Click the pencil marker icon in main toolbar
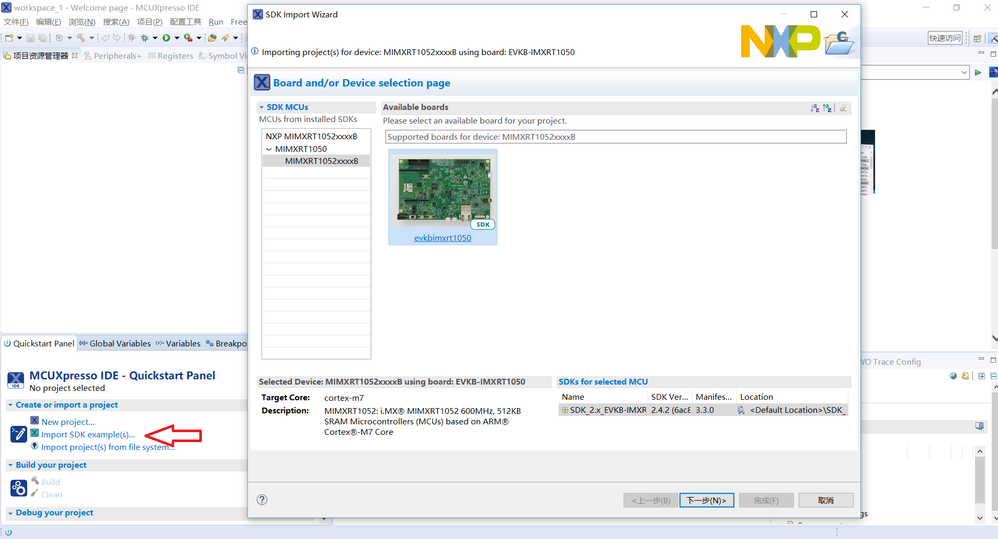 click(226, 38)
